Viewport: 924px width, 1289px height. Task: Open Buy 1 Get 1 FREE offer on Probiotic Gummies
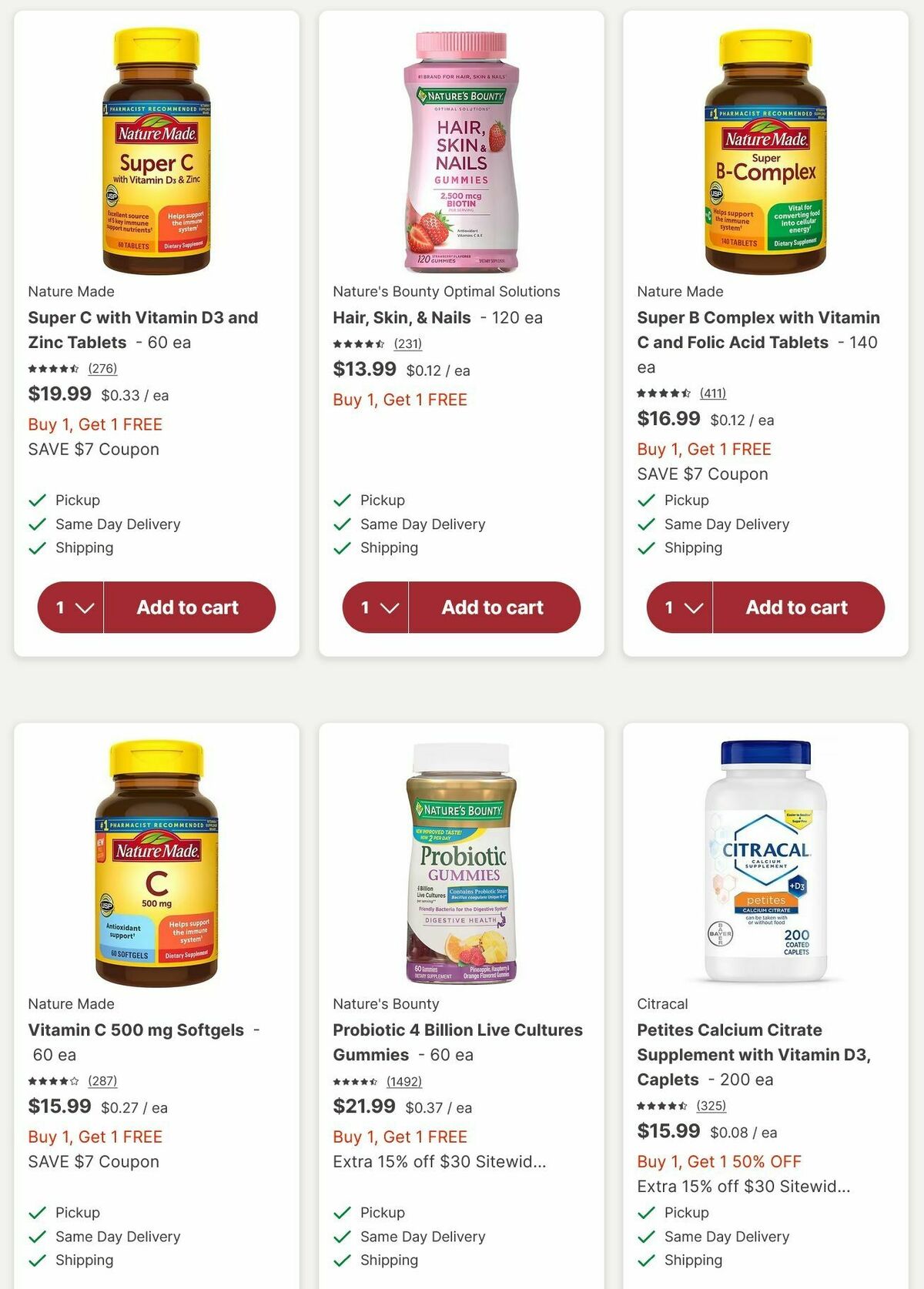399,1137
